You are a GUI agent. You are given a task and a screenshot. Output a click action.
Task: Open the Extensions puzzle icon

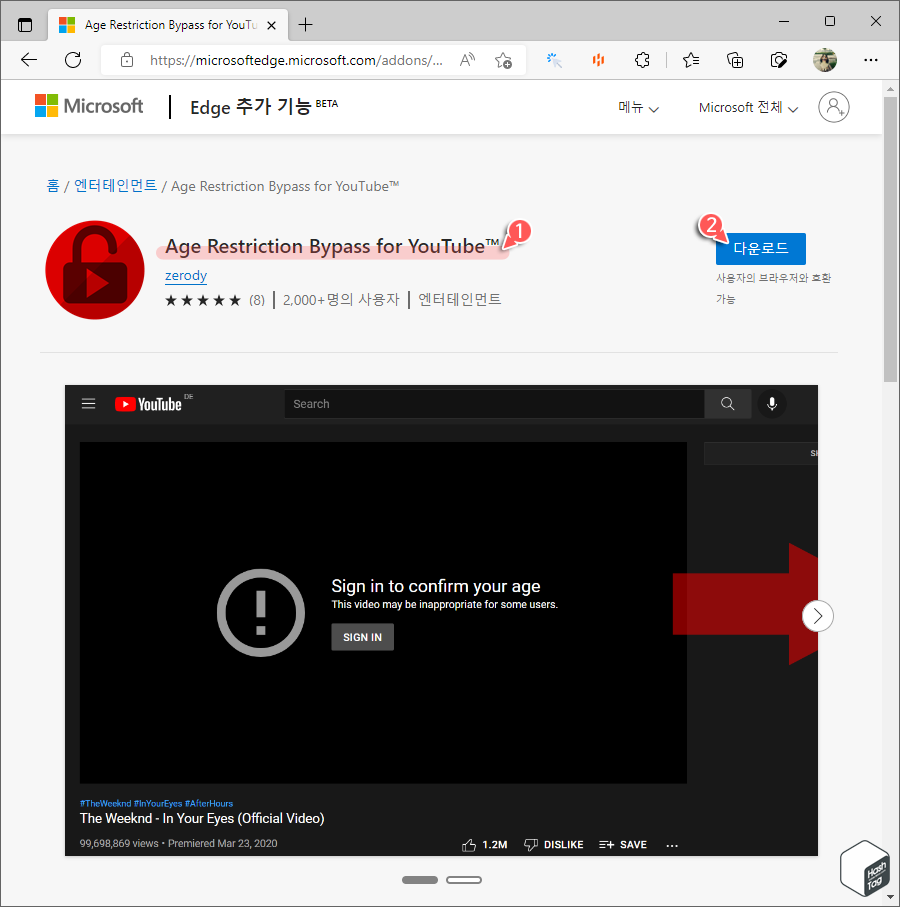coord(642,60)
